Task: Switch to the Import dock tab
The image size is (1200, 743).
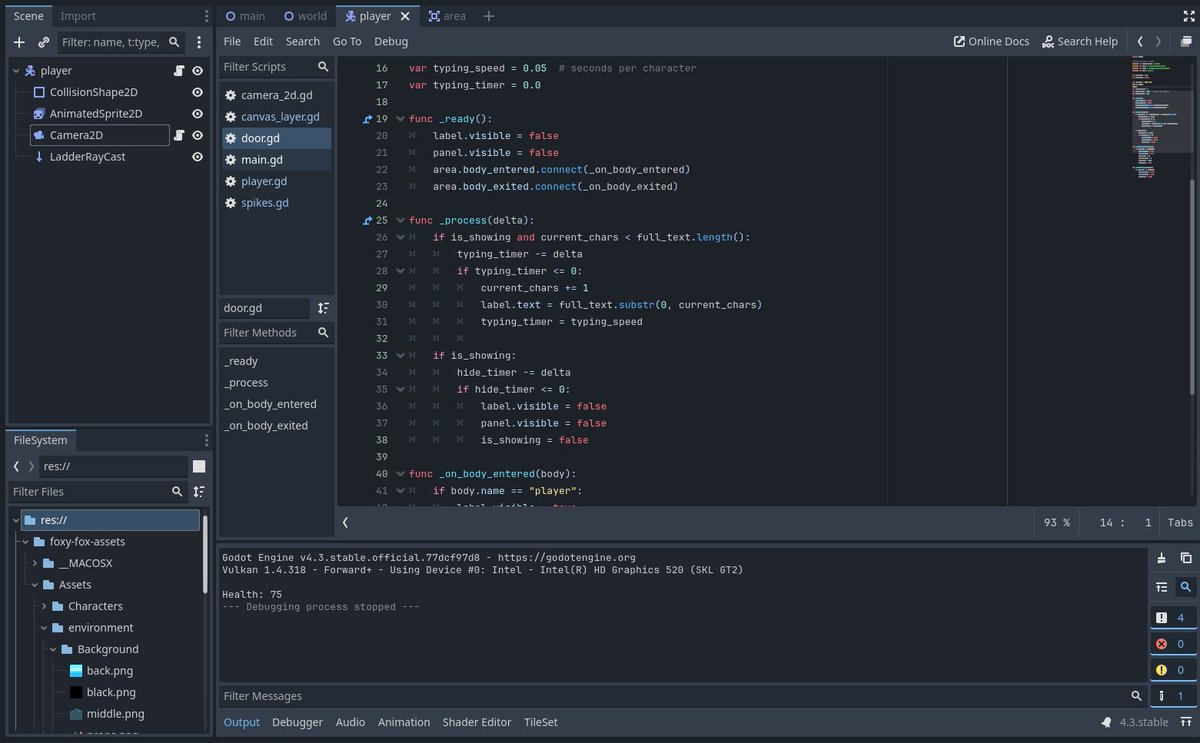Action: 78,16
